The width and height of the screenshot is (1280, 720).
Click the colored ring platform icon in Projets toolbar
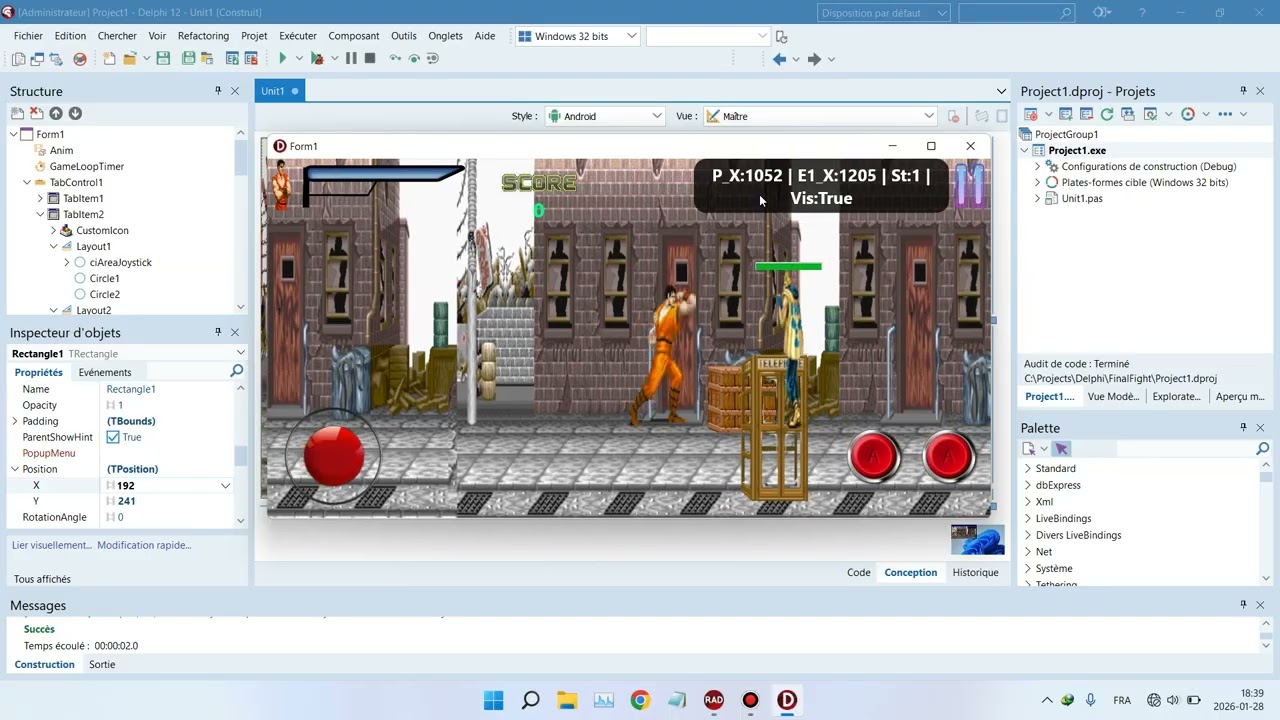pyautogui.click(x=1188, y=114)
